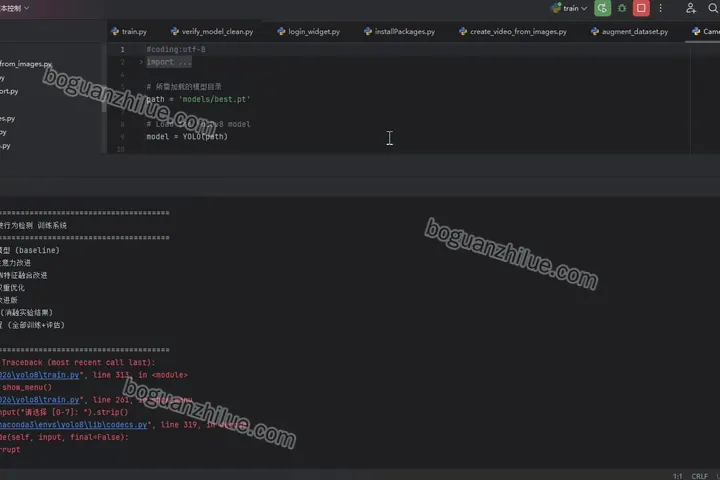Click 'model = YOLO(path)' code line
The image size is (720, 480).
pyautogui.click(x=187, y=136)
